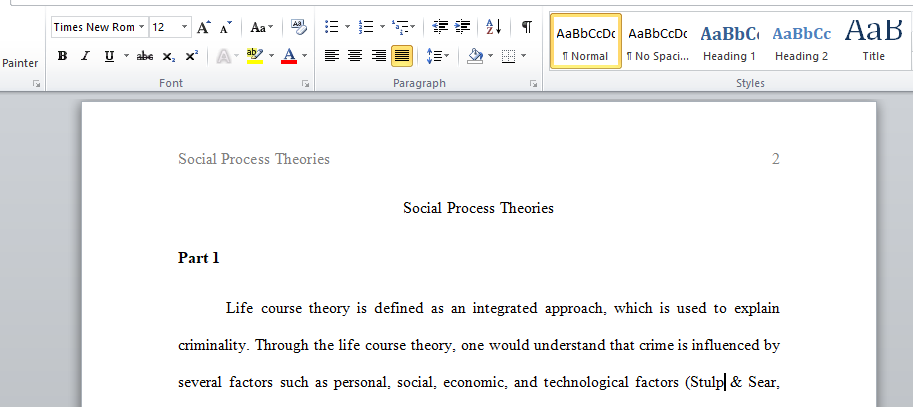This screenshot has width=913, height=407.
Task: Toggle Show/Hide paragraph marks
Action: [x=526, y=27]
